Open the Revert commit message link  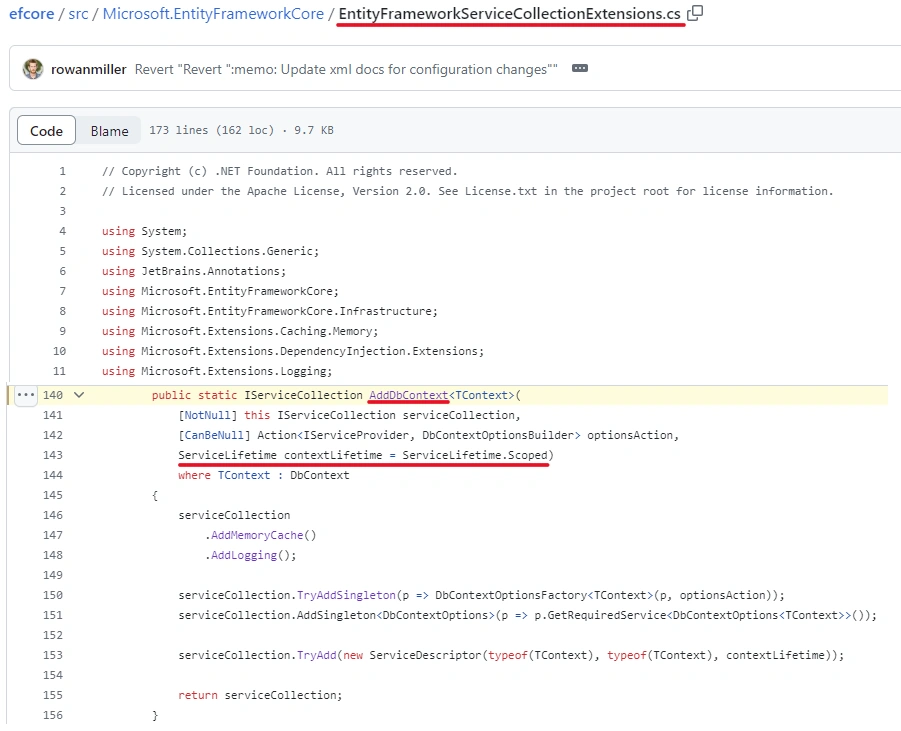(346, 69)
